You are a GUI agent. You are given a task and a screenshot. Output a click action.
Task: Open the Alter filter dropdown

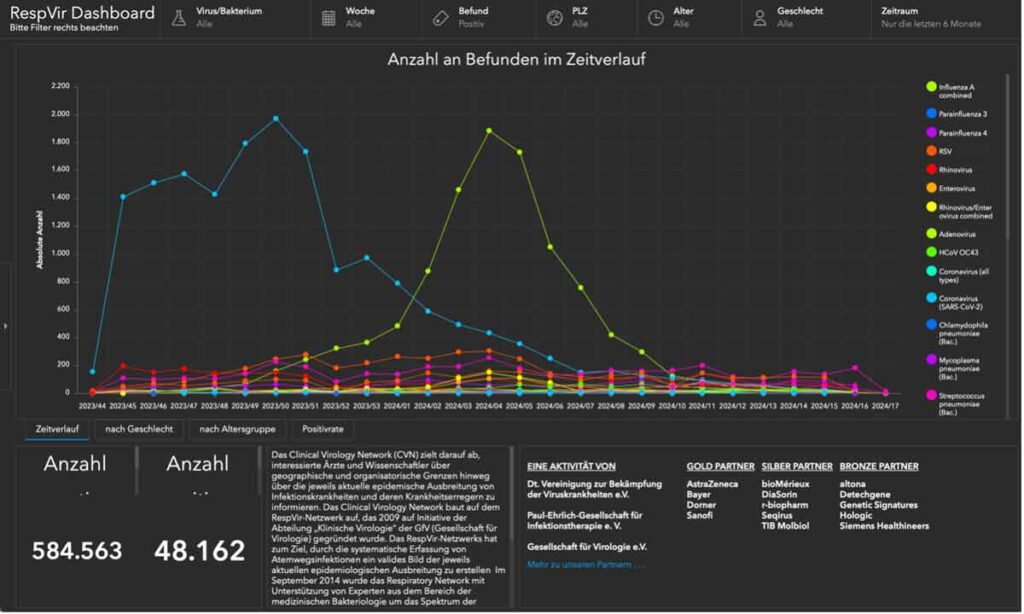tap(690, 18)
